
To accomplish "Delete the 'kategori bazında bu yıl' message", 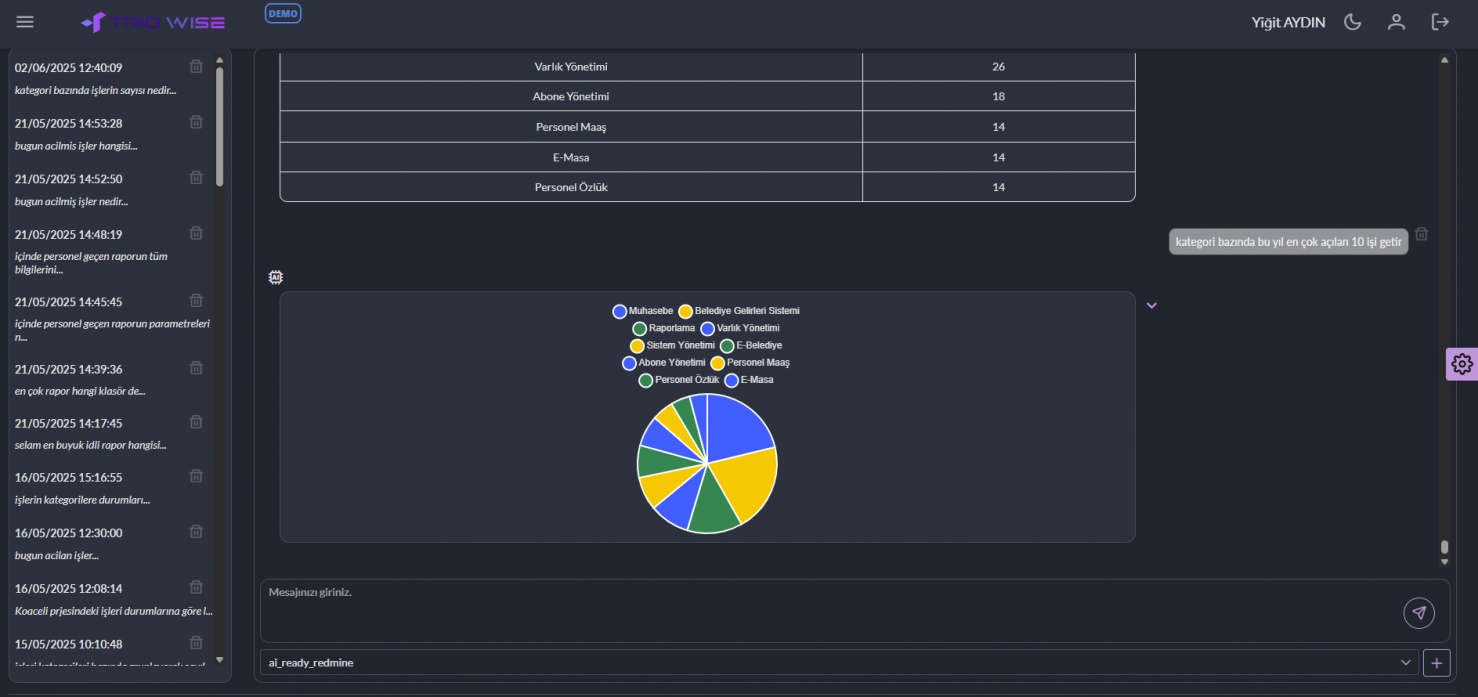I will click(1421, 234).
